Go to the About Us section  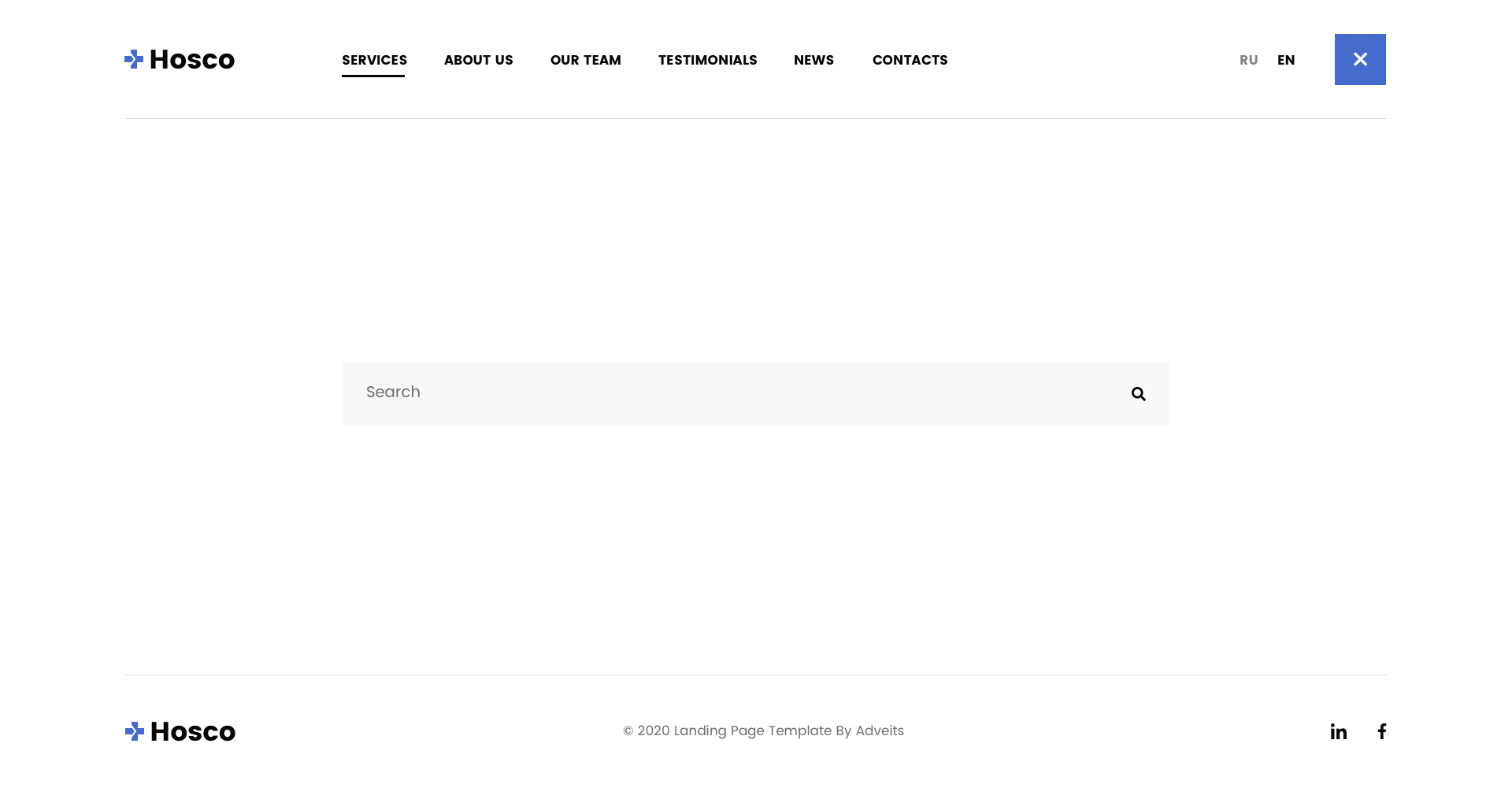478,60
